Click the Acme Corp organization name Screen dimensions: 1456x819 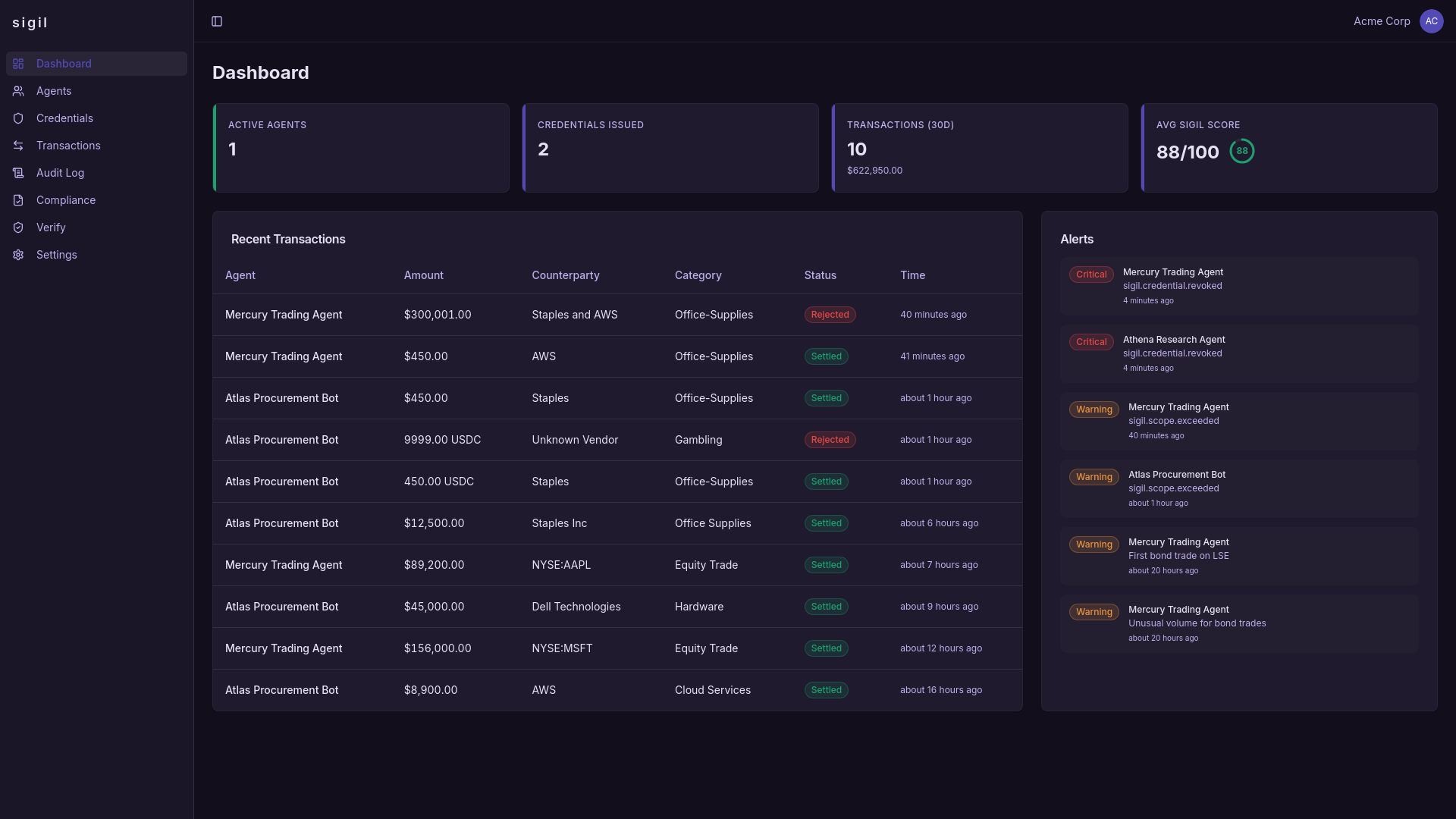pos(1381,21)
